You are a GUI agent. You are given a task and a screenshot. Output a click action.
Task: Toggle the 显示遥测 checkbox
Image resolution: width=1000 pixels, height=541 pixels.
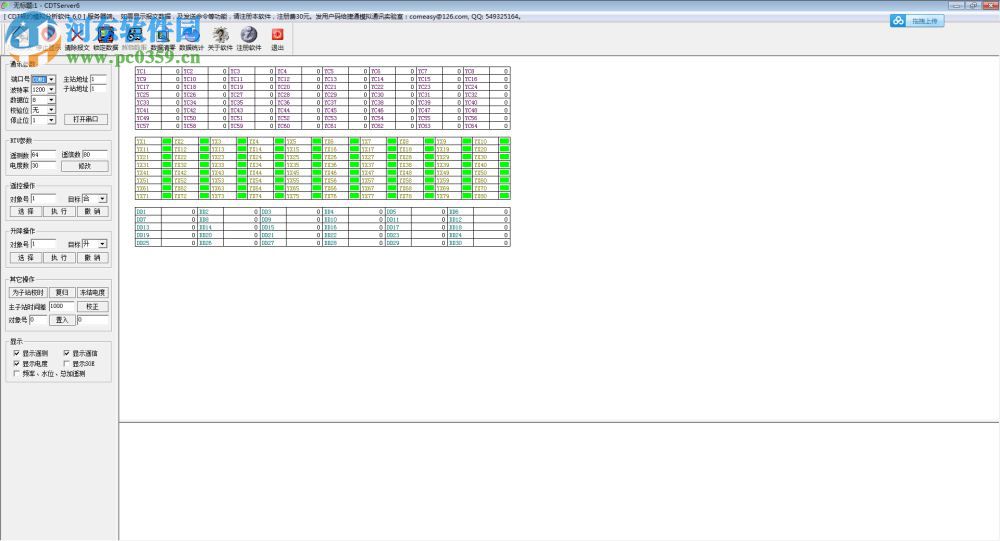pos(17,353)
